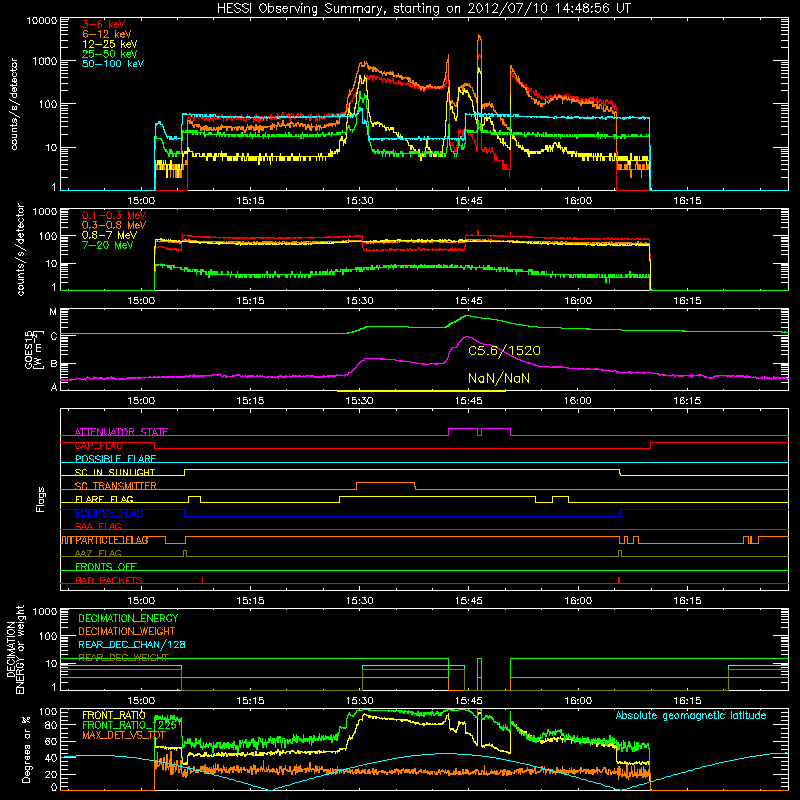Click the HESSI Observing Summary title text
This screenshot has width=800, height=800.
point(423,9)
